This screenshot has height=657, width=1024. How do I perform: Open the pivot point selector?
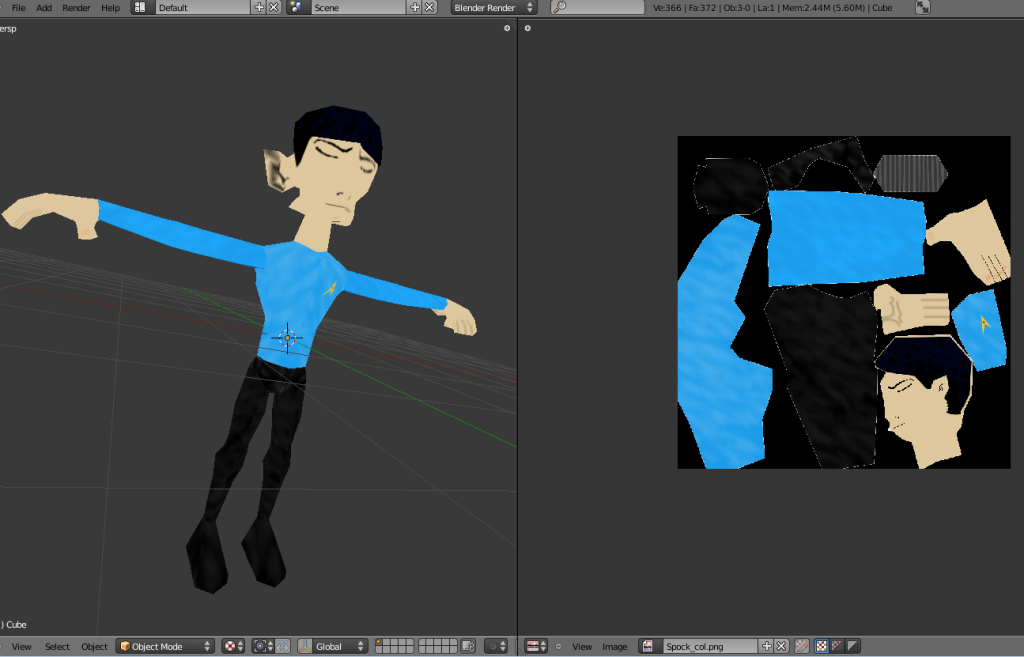coord(261,646)
